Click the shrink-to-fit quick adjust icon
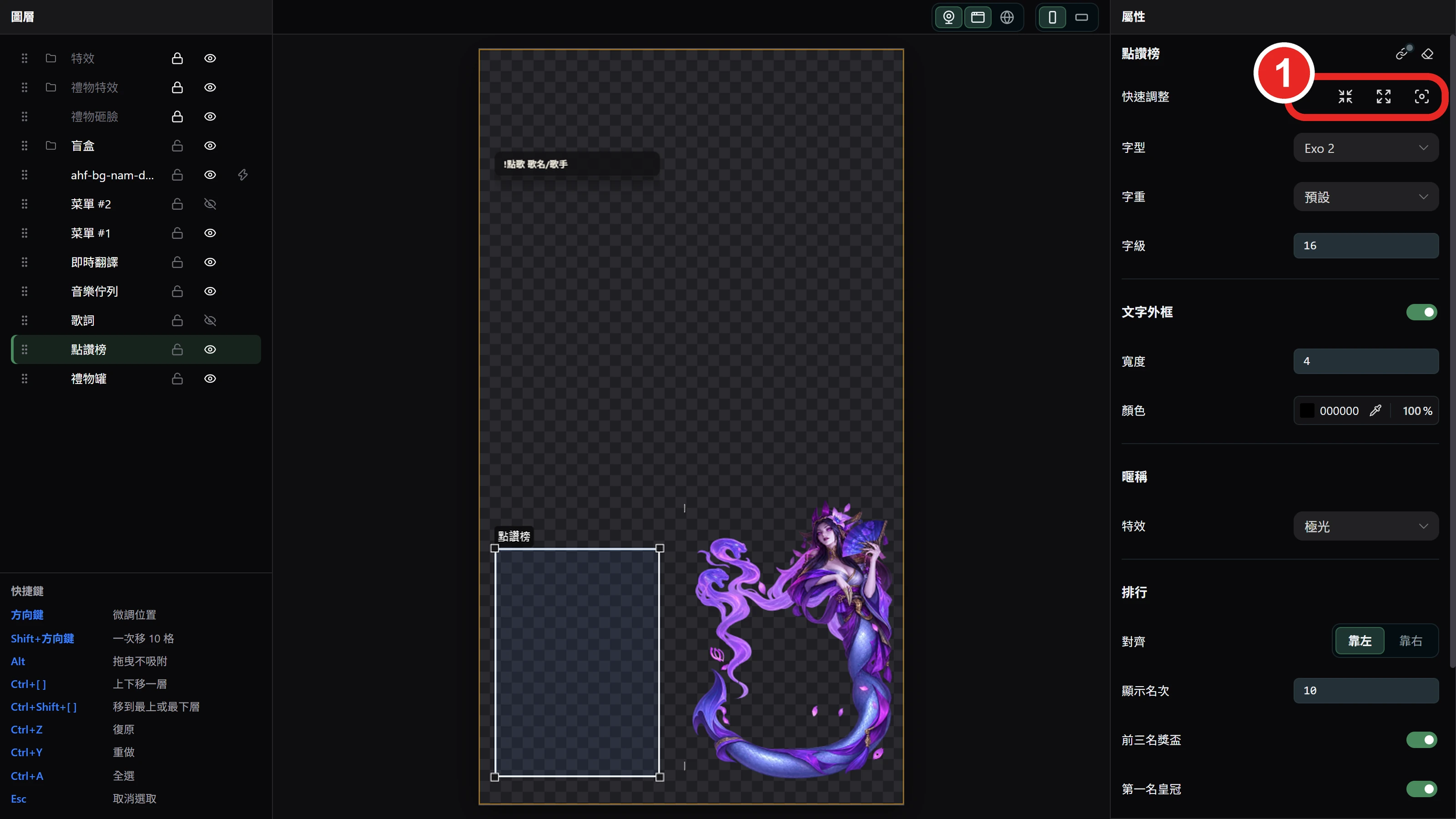 click(1345, 96)
